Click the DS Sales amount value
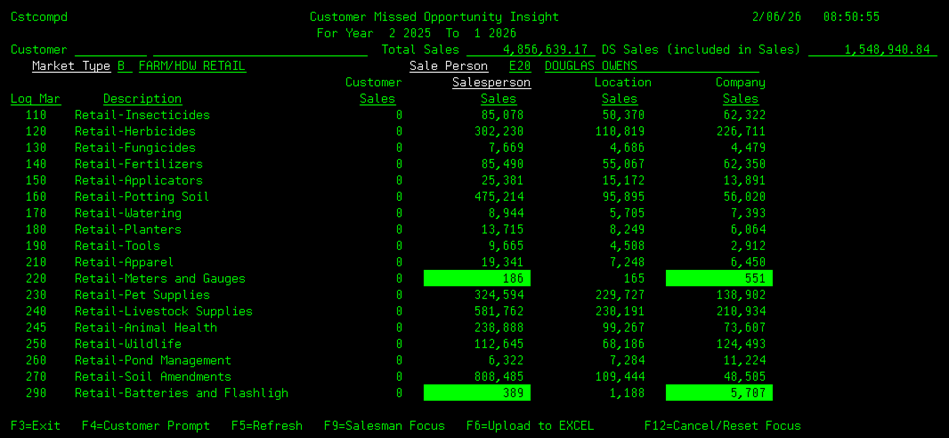The width and height of the screenshot is (949, 438). tap(873, 50)
